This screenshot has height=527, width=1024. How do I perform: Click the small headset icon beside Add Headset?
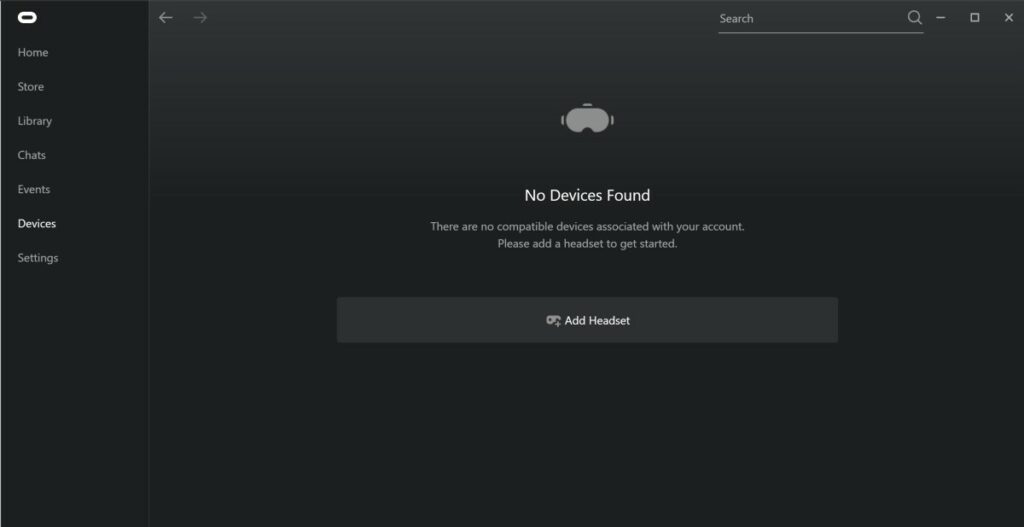(553, 321)
